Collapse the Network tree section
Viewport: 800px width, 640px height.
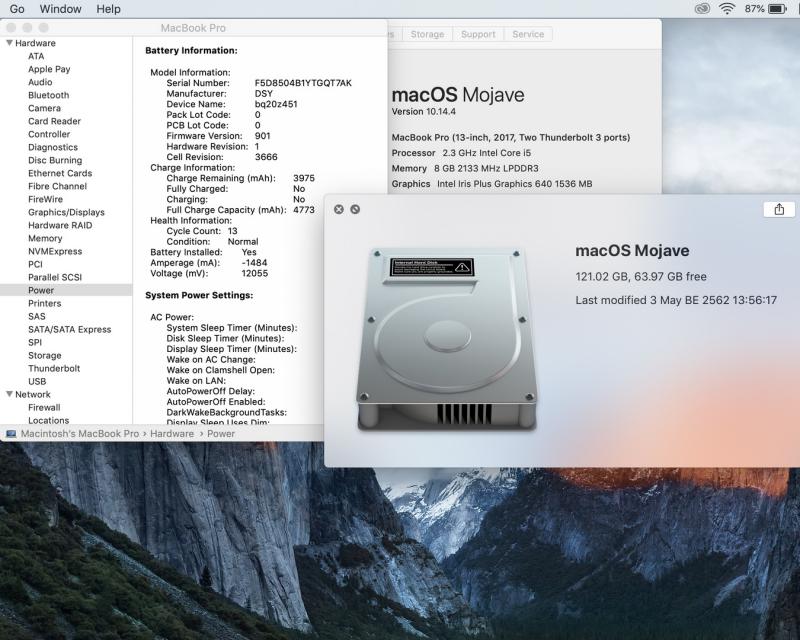click(9, 394)
